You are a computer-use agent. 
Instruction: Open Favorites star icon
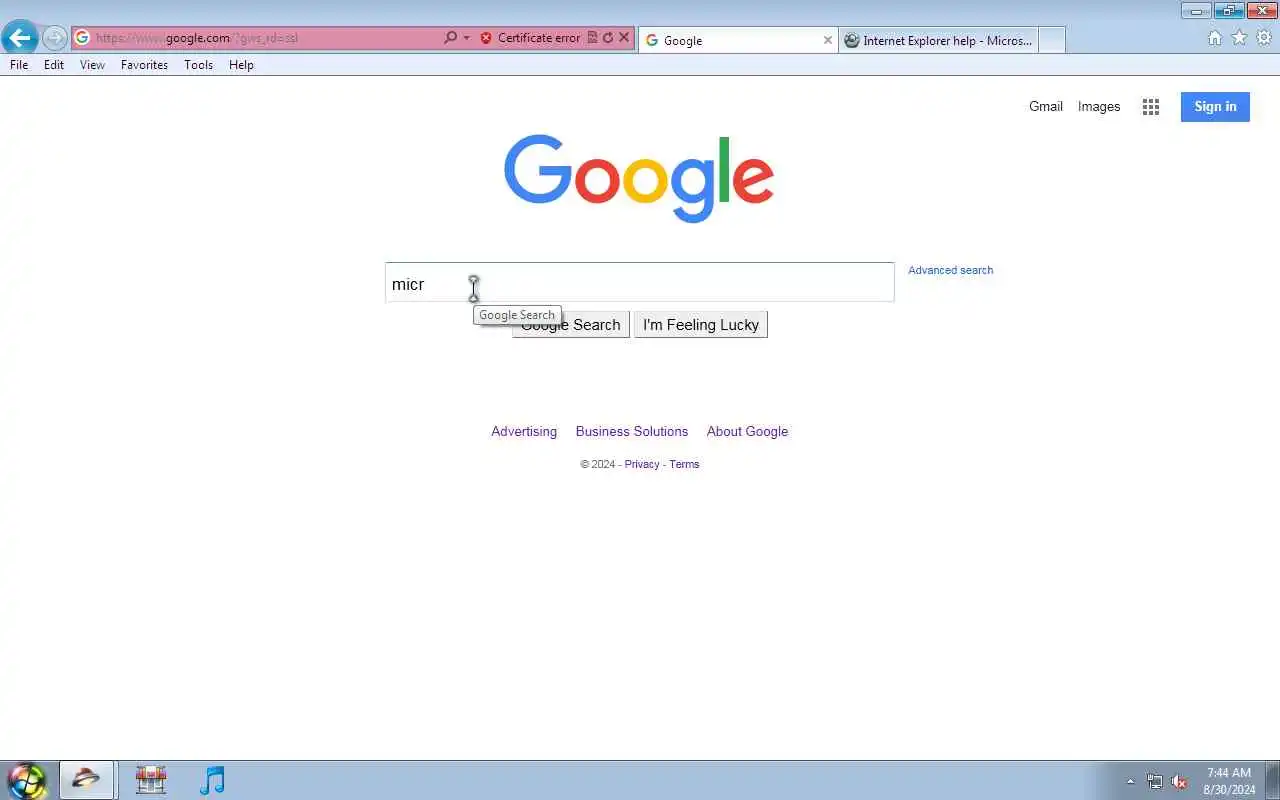tap(1239, 38)
